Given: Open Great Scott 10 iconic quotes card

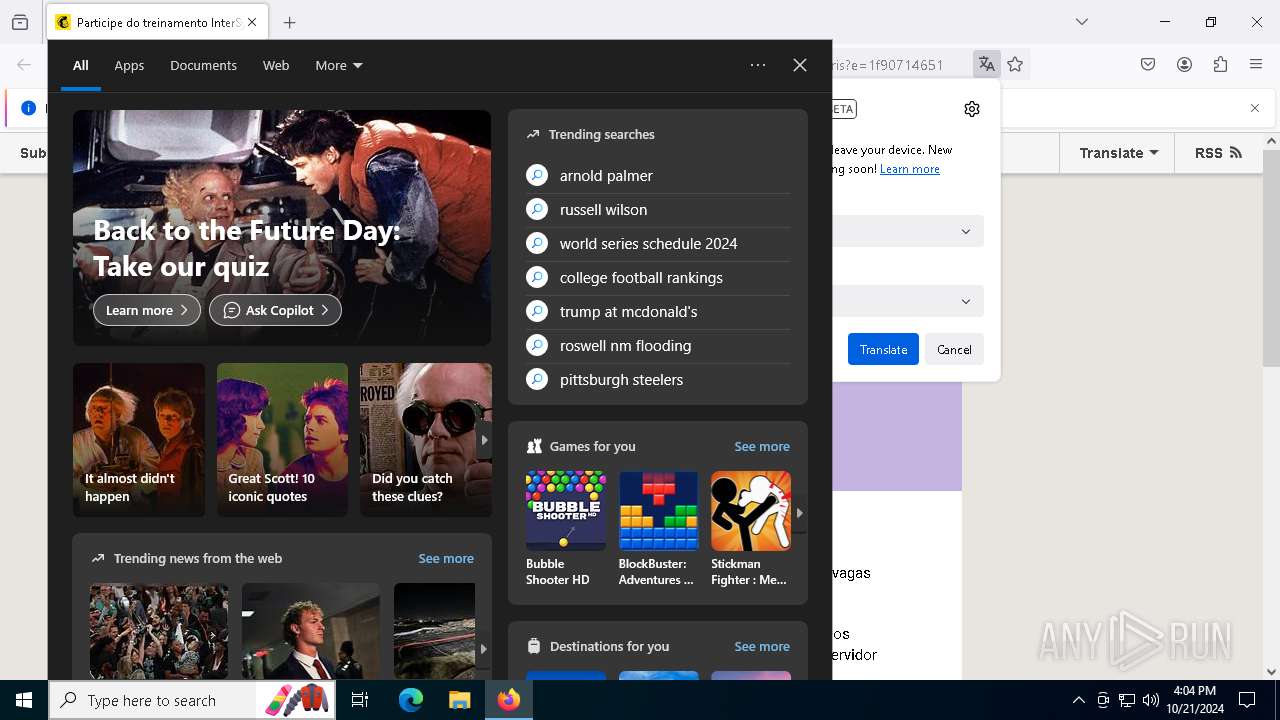Looking at the screenshot, I should point(282,440).
